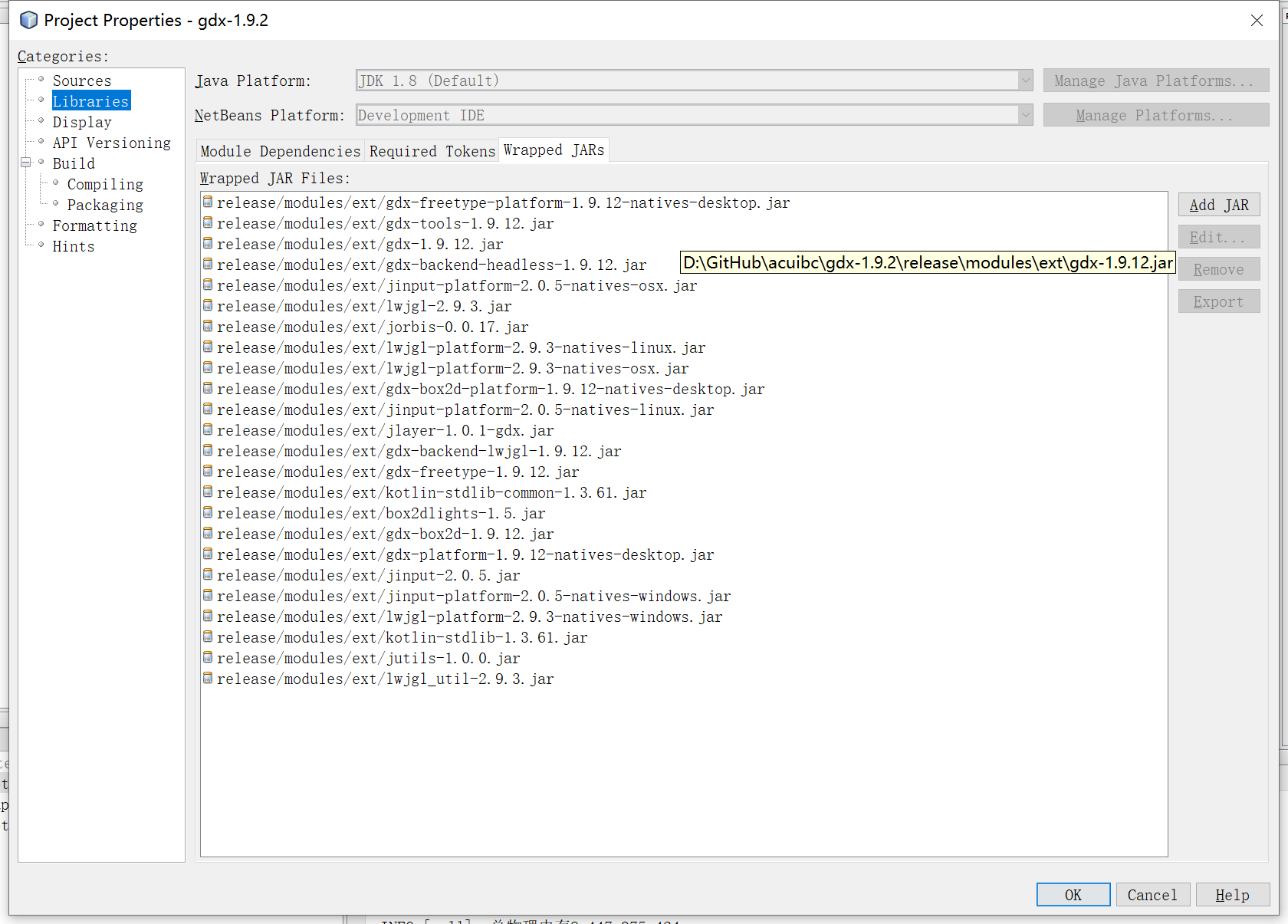The width and height of the screenshot is (1288, 924).
Task: Click the jar icon beside jinput-platform natives-windows
Action: tap(208, 595)
